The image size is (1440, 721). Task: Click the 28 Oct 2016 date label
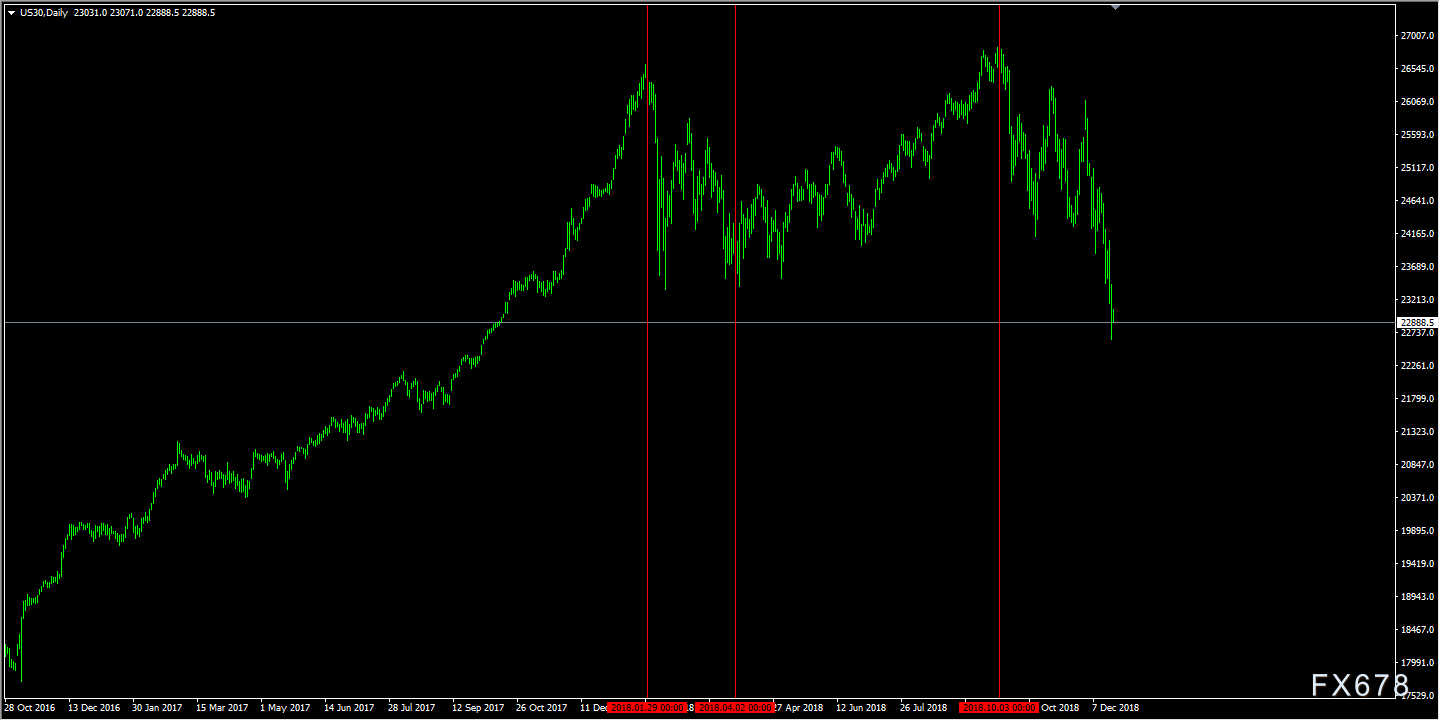(x=30, y=708)
